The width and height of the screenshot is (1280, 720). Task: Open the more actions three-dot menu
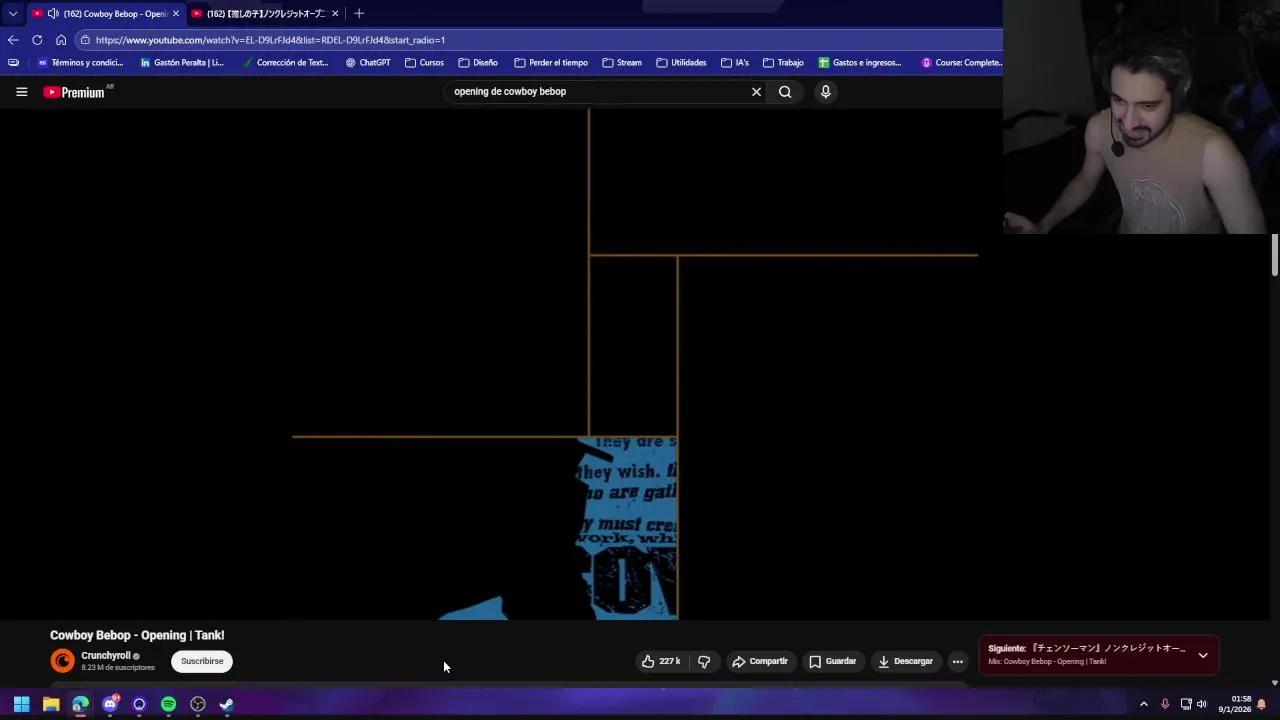point(957,661)
